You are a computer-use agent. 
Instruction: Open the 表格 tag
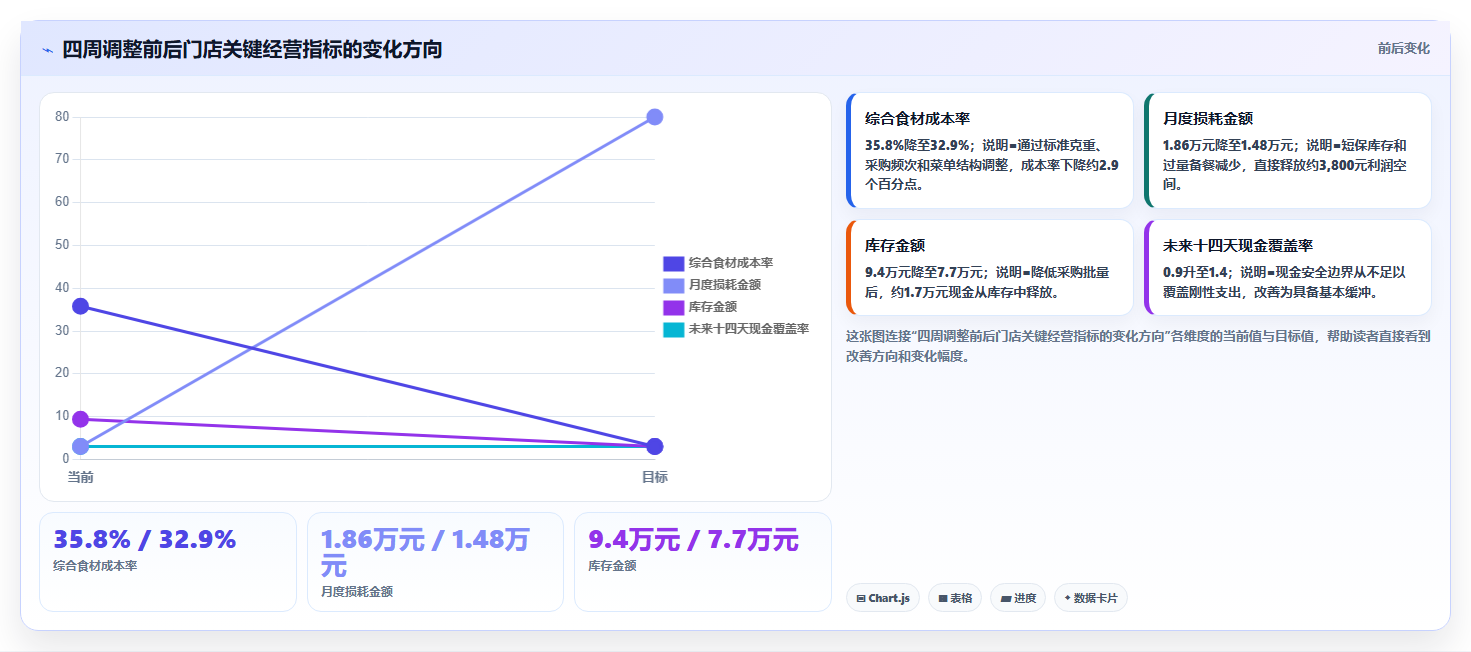pos(955,598)
